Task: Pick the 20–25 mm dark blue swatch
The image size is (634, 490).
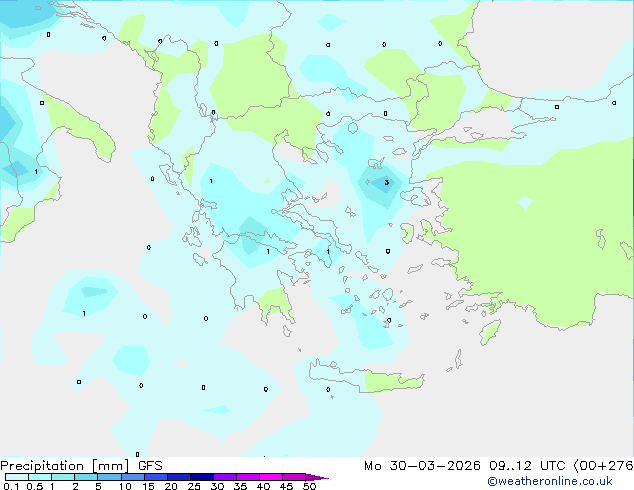Action: (x=178, y=477)
